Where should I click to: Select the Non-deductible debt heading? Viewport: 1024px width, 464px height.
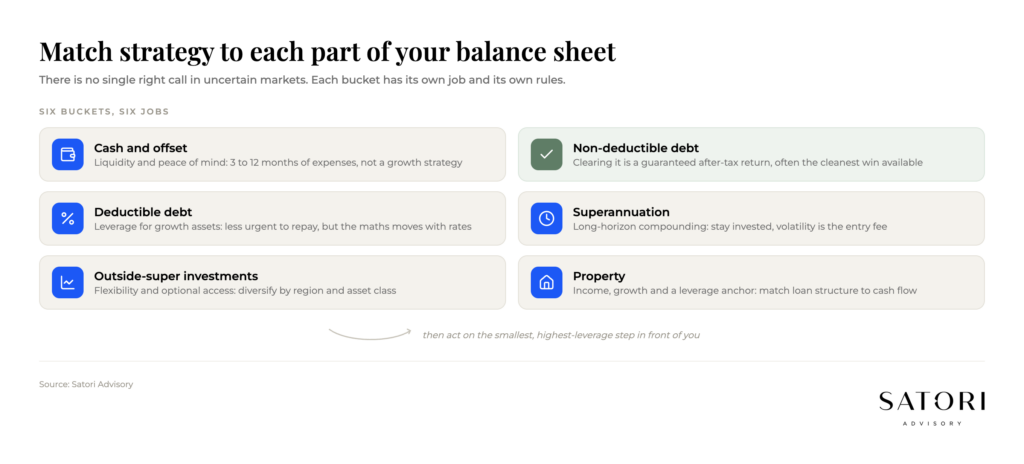coord(636,148)
